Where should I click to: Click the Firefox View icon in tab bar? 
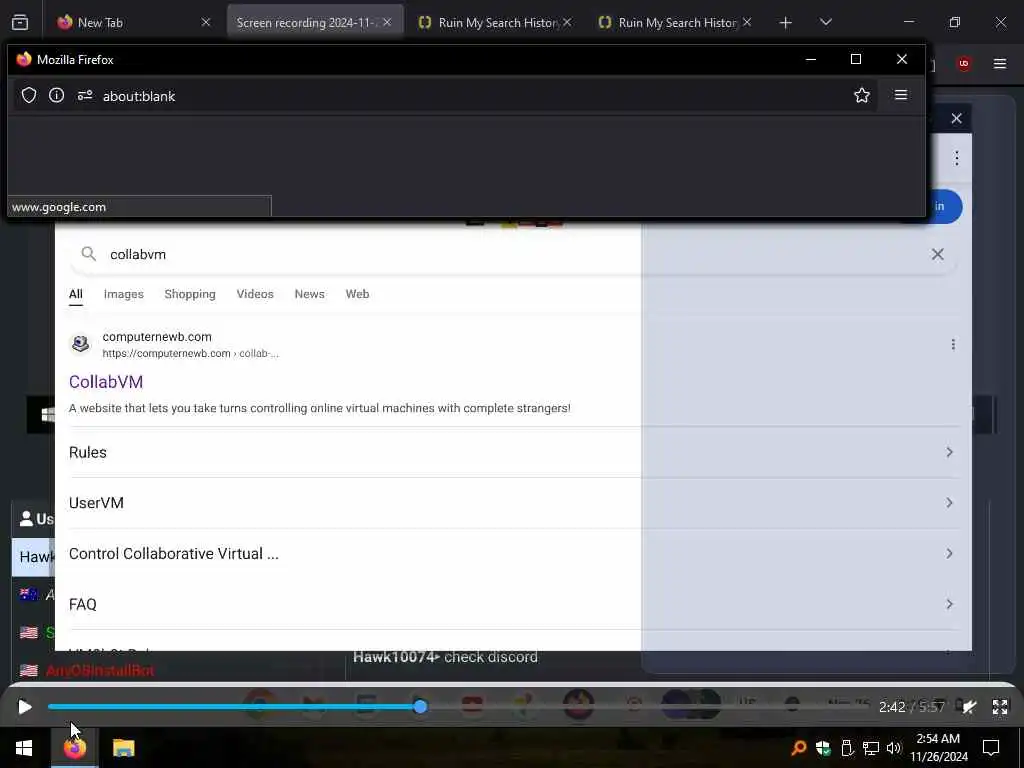[x=20, y=22]
